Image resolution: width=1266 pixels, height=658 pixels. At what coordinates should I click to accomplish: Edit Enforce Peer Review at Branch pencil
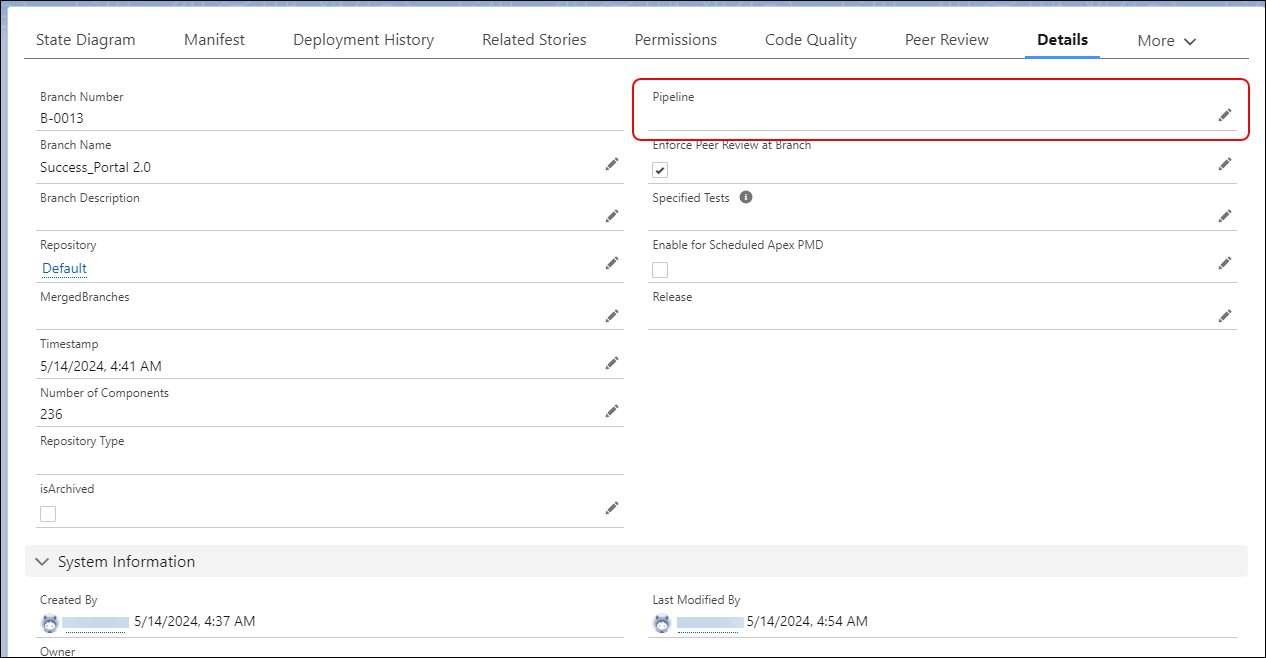pyautogui.click(x=1224, y=164)
